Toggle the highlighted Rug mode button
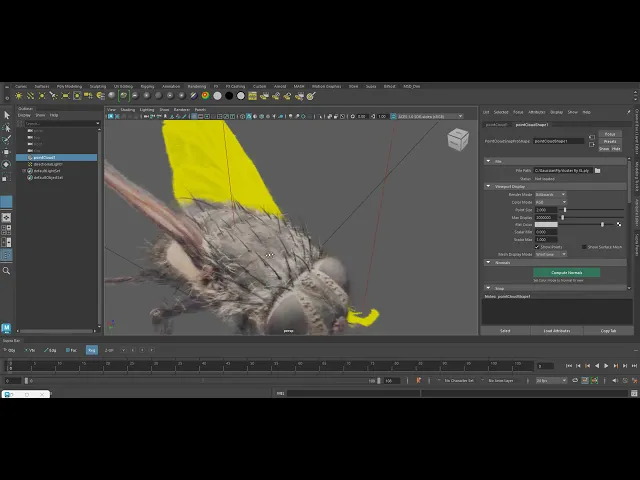Image resolution: width=640 pixels, height=480 pixels. click(92, 350)
